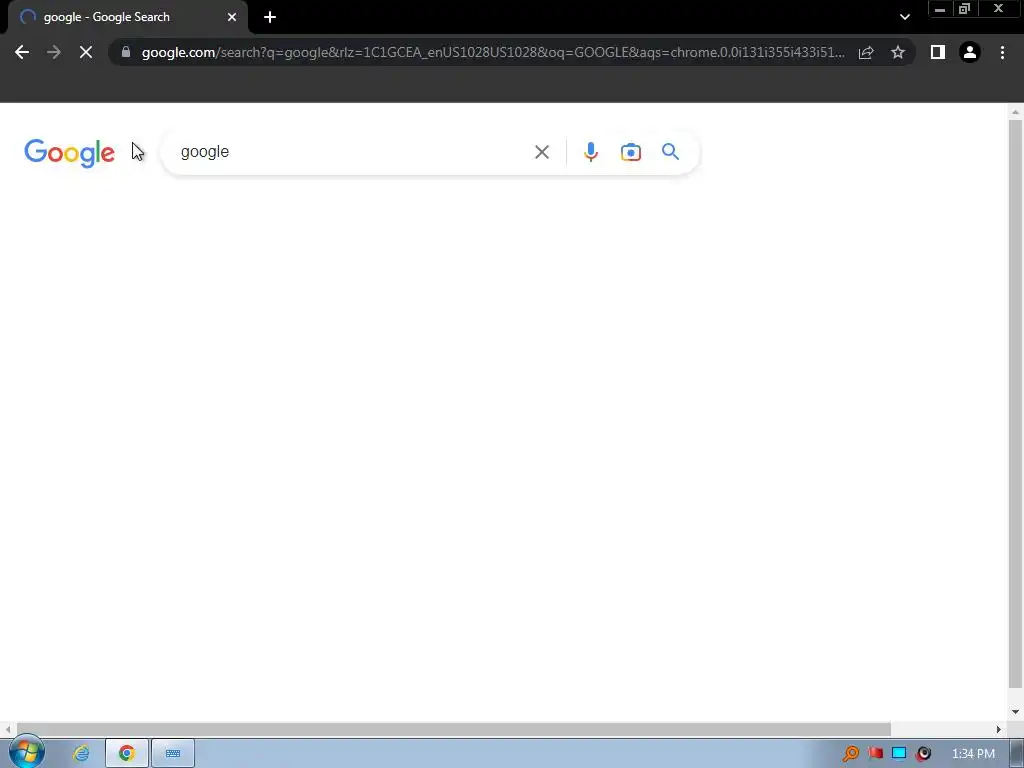The image size is (1024, 768).
Task: Open the Chrome side panel
Action: tap(938, 52)
